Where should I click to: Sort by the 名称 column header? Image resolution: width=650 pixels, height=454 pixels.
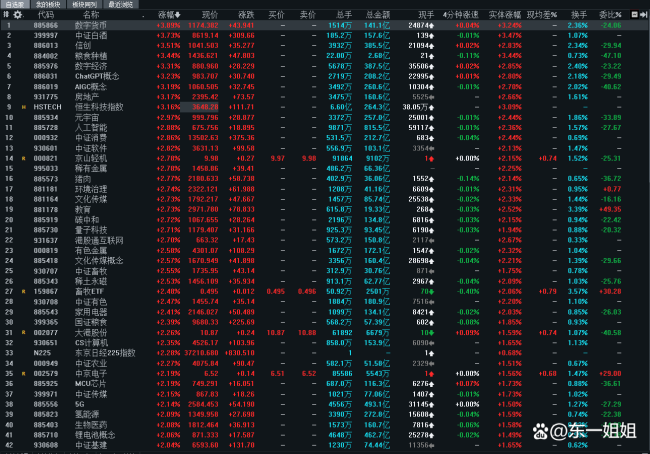91,15
